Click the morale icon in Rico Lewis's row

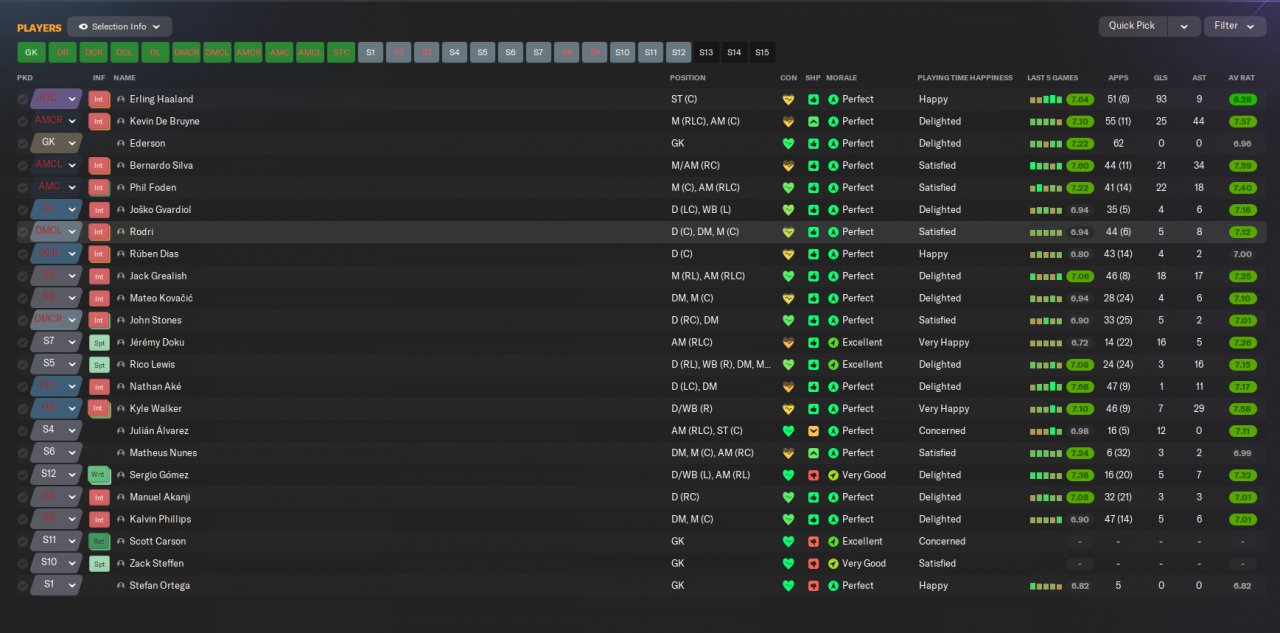(x=833, y=364)
